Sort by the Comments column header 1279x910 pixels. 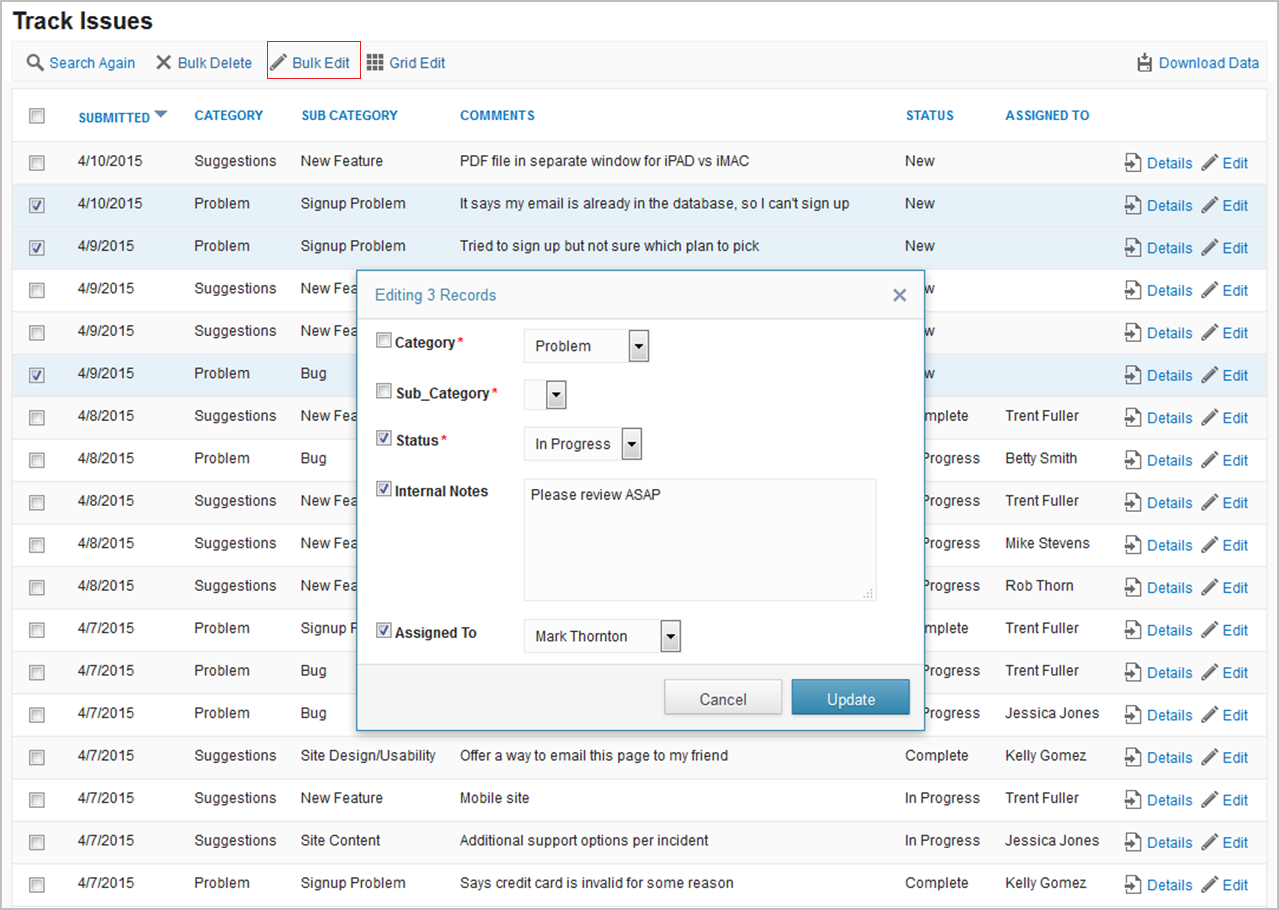pyautogui.click(x=497, y=116)
